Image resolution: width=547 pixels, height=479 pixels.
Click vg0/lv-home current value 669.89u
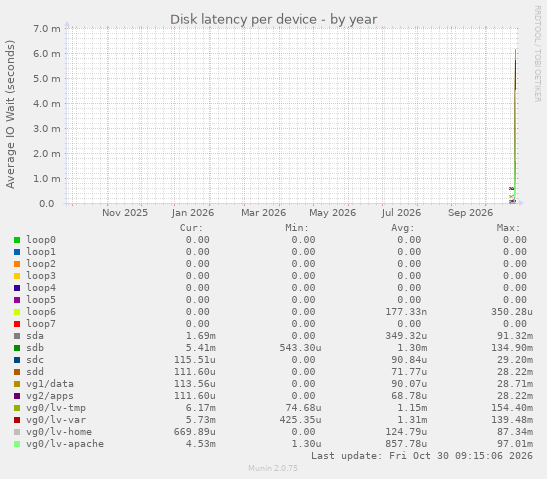195,432
